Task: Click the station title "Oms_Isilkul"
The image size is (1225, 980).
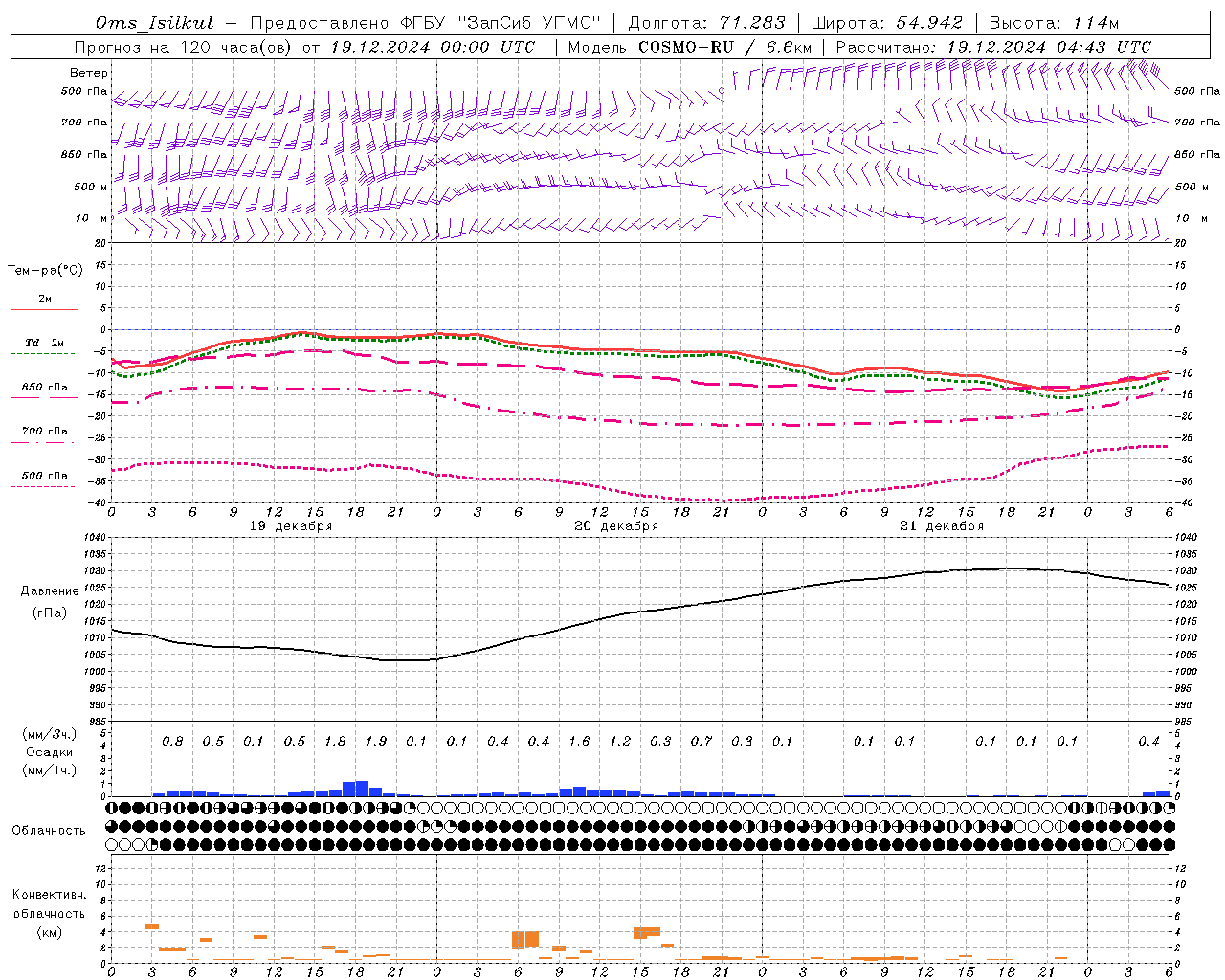Action: (x=155, y=23)
